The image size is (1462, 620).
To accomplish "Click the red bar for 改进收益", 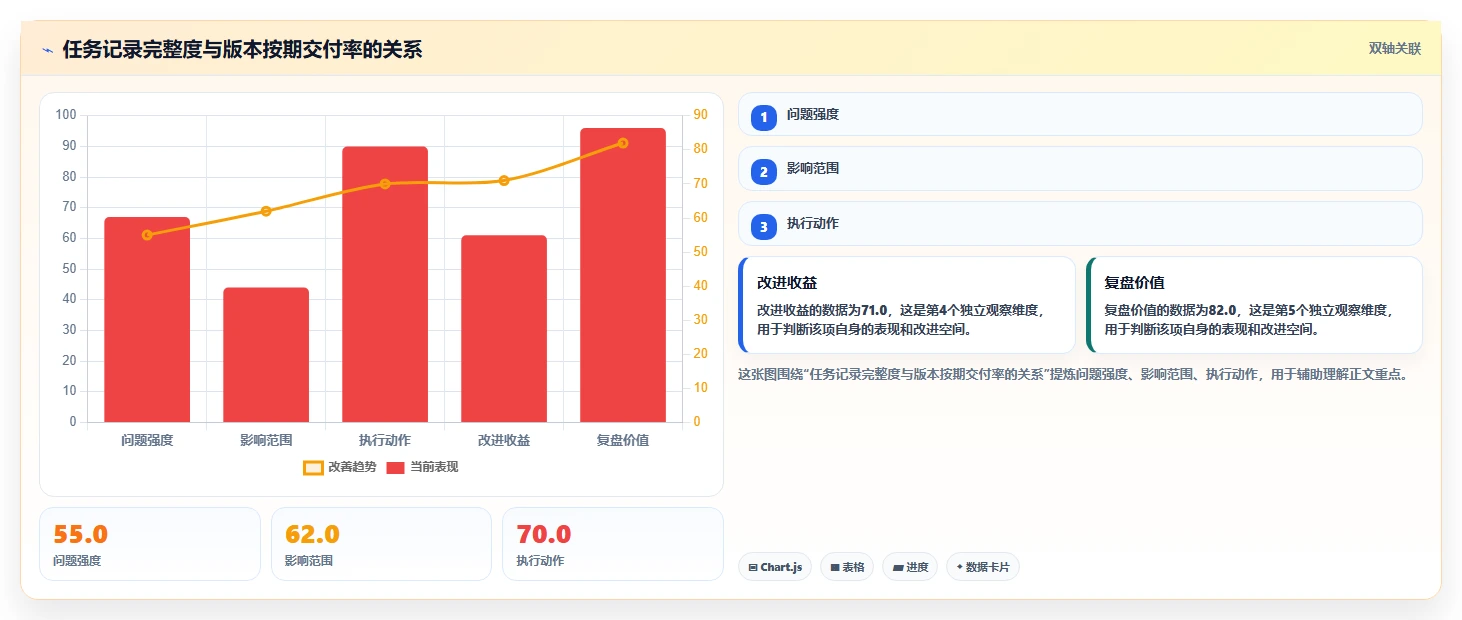I will click(504, 329).
